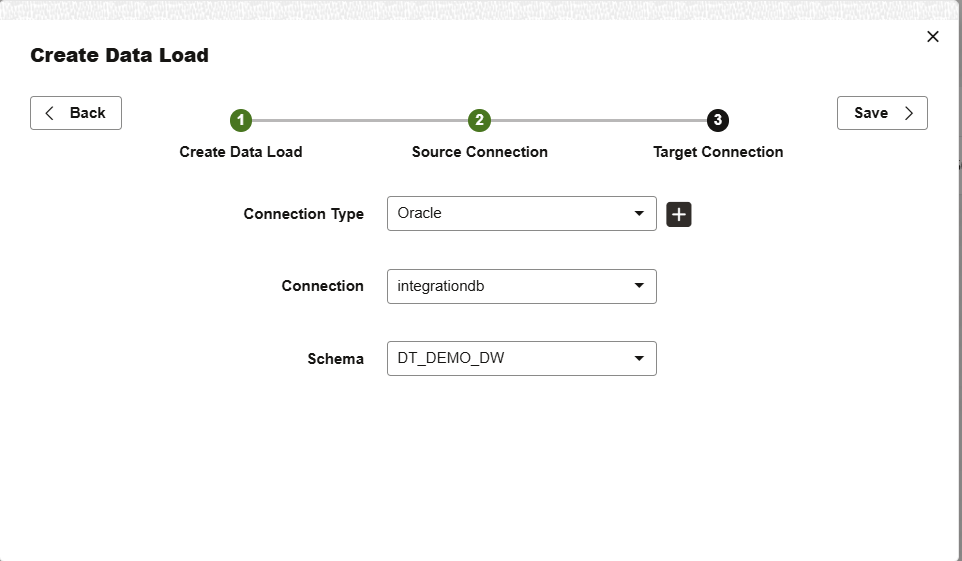The height and width of the screenshot is (561, 962).
Task: Open the Schema dropdown showing DT_DEMO_DW
Action: (x=510, y=358)
